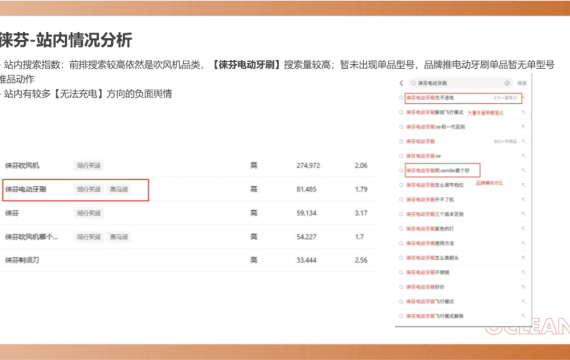Click the 2.56 value in 徕芬剃须刀 row

tap(361, 260)
